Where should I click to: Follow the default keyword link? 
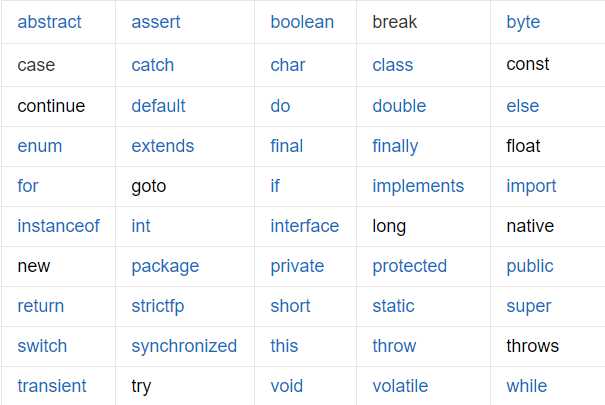158,106
